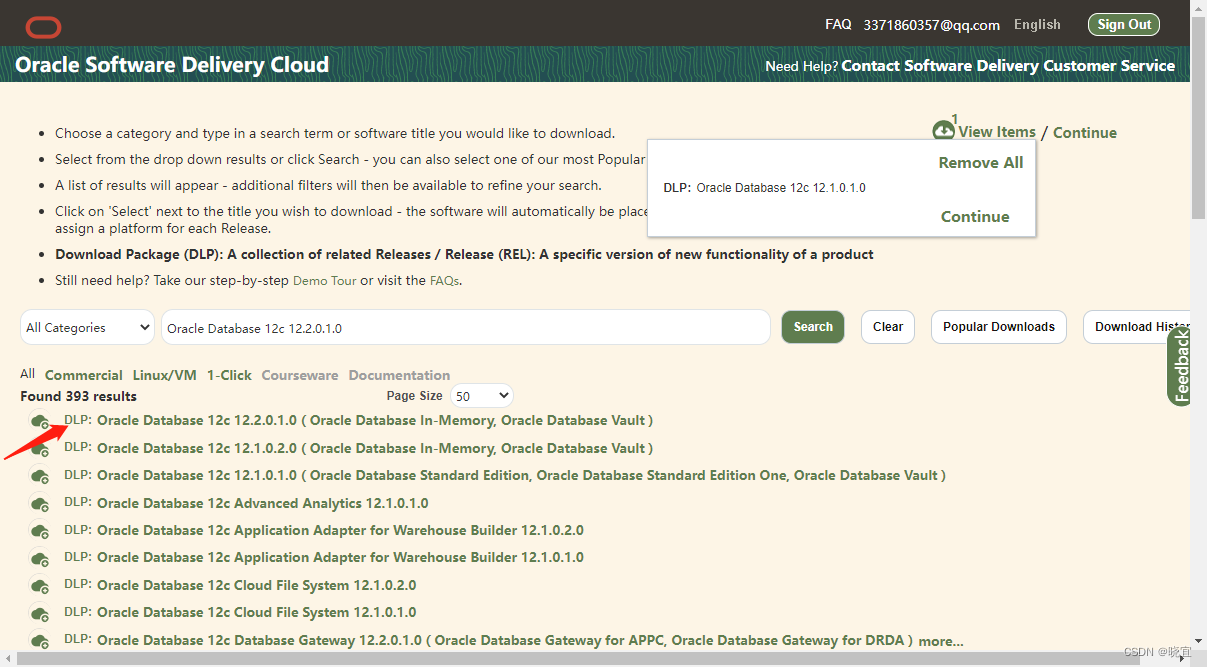Image resolution: width=1207 pixels, height=667 pixels.
Task: Click cloud icon beside Advanced Analytics 12.1.0.1.0
Action: (40, 504)
